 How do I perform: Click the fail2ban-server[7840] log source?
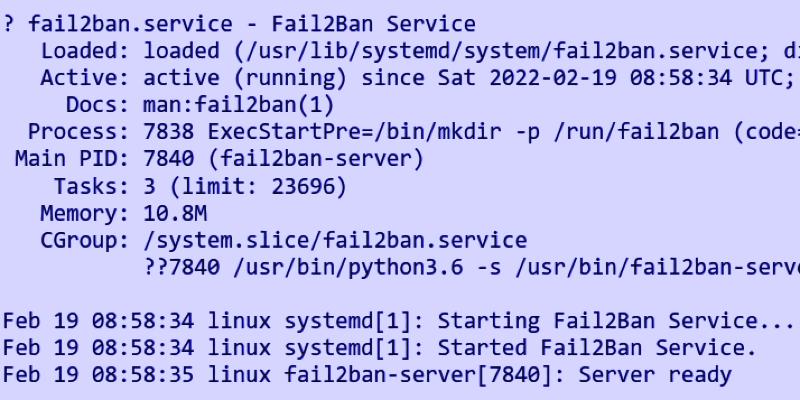click(x=418, y=375)
